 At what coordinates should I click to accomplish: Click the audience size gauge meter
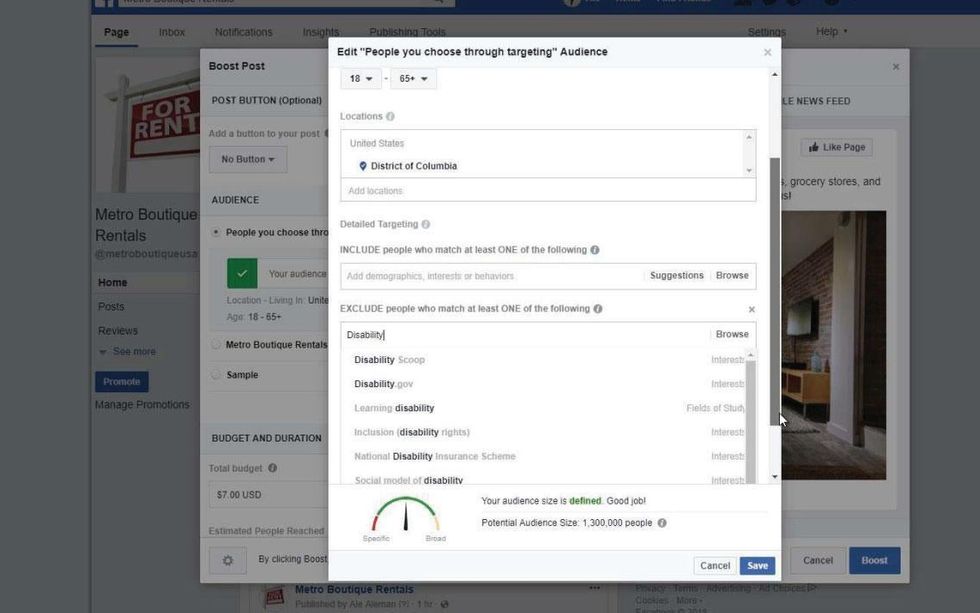[405, 514]
